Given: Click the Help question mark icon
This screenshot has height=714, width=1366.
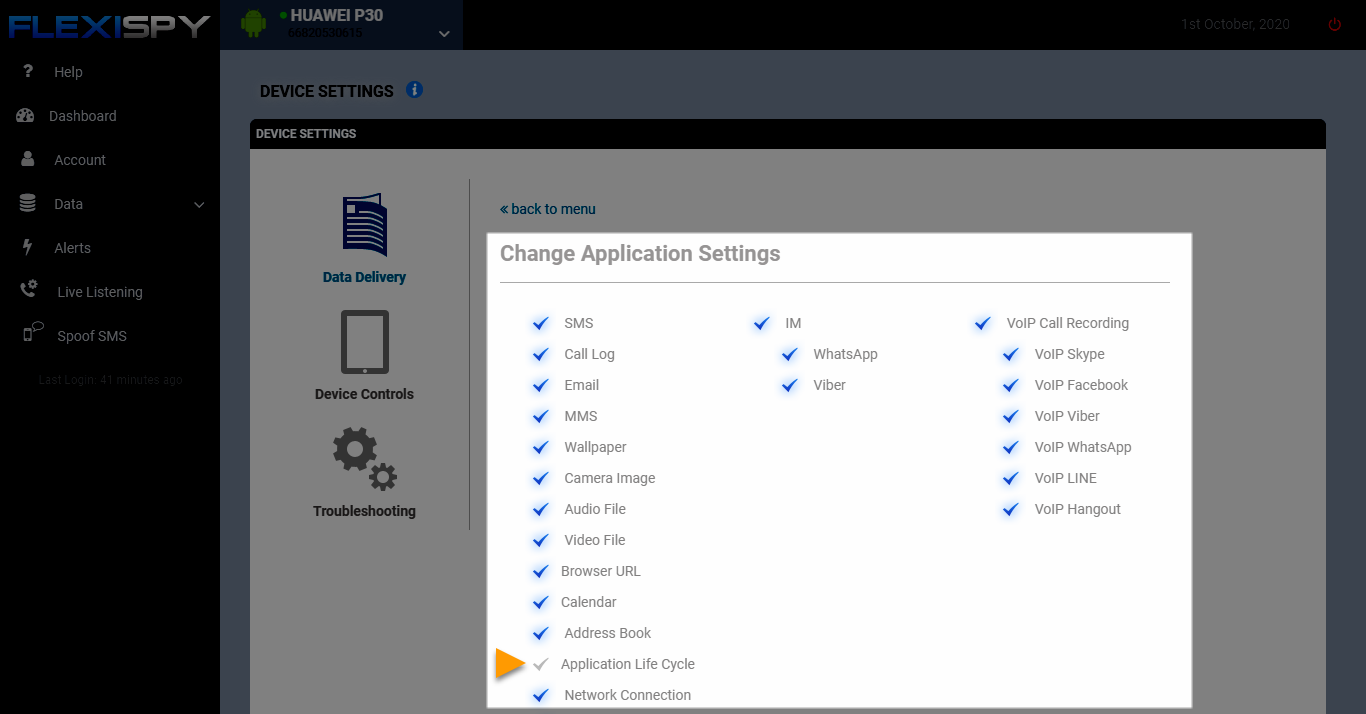Looking at the screenshot, I should click(28, 71).
